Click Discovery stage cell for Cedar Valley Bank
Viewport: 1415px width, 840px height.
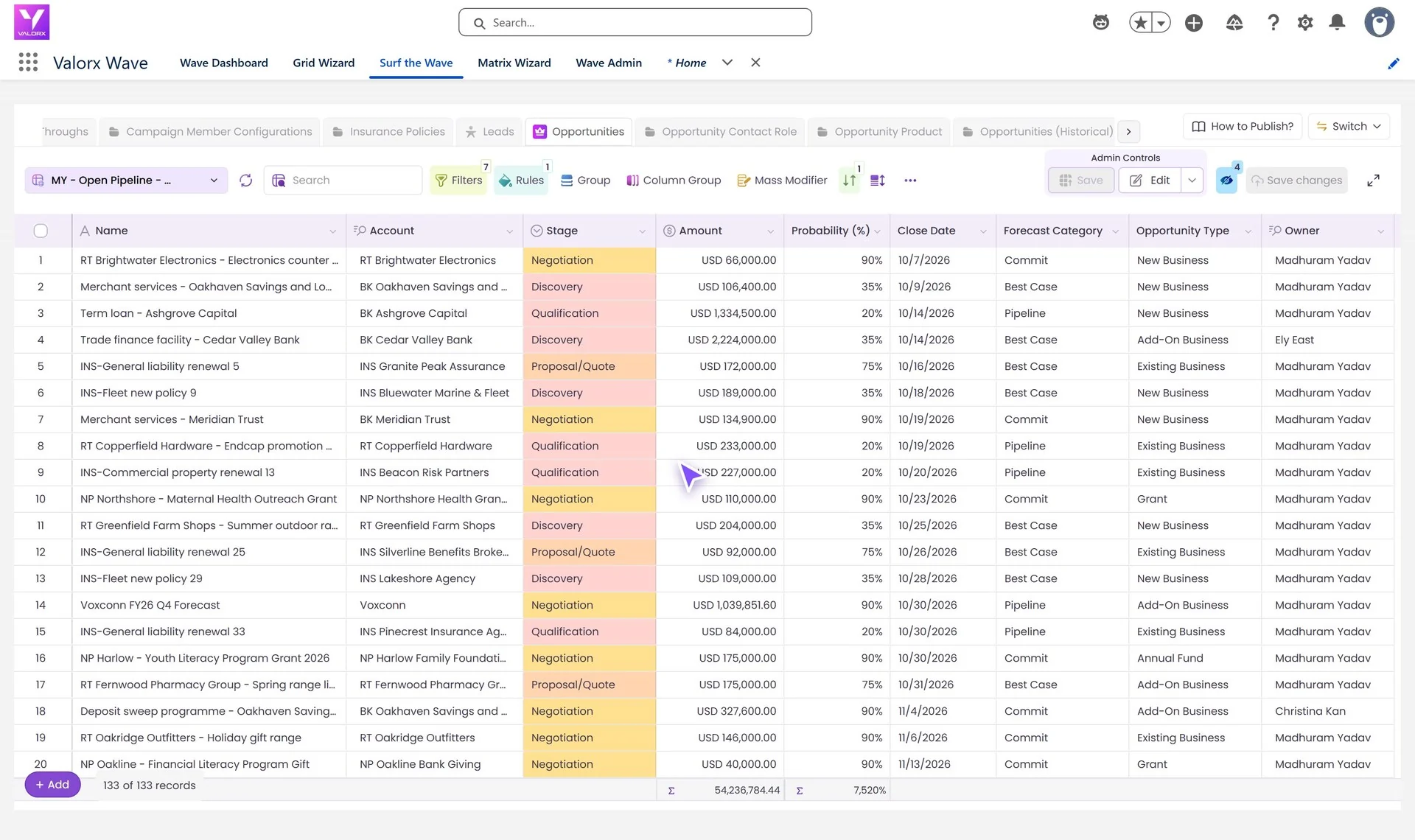click(x=590, y=340)
